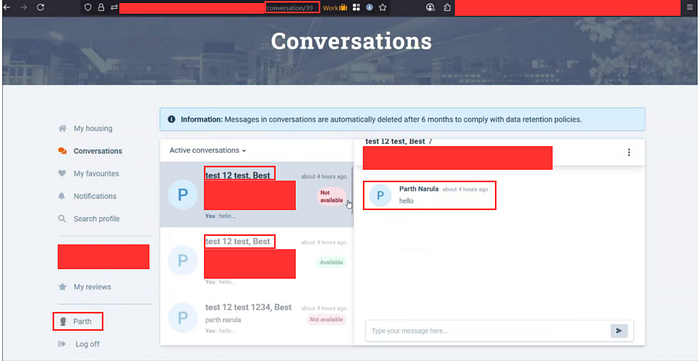This screenshot has height=361, width=700.
Task: Click the parth narula subtitle in the third conversation
Action: click(x=223, y=320)
